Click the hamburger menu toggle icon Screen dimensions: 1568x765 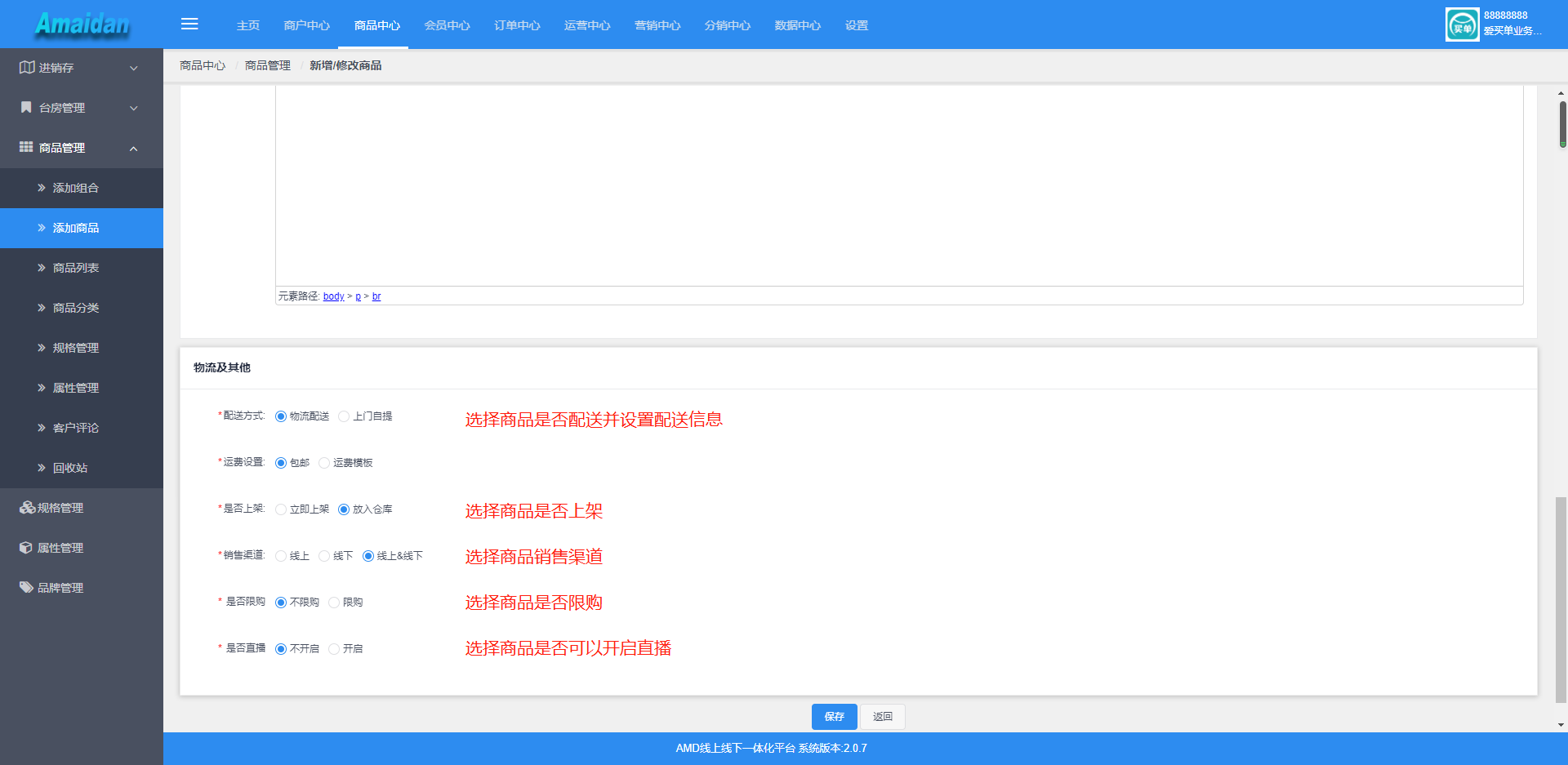click(x=189, y=24)
